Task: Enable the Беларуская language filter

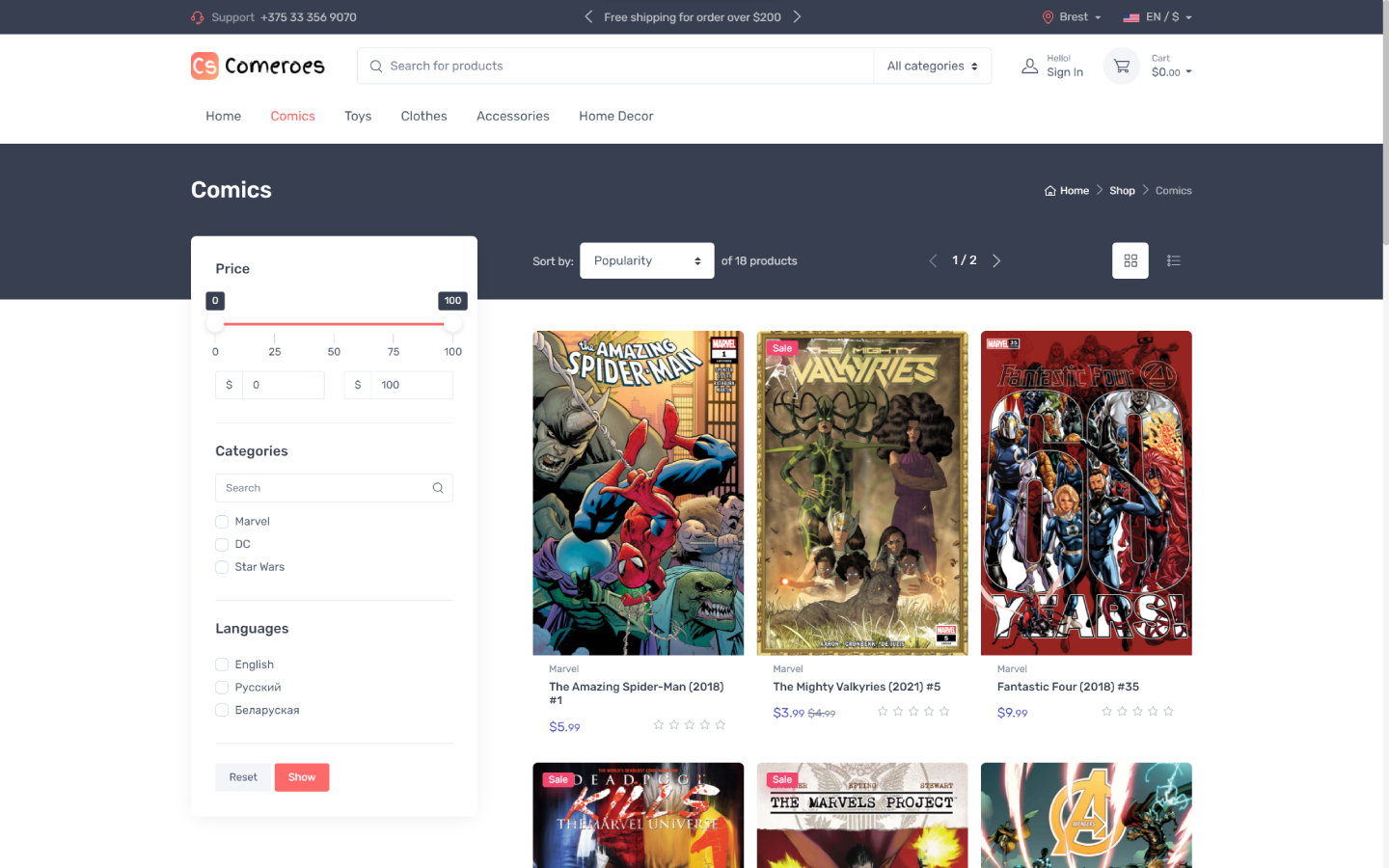Action: coord(222,710)
